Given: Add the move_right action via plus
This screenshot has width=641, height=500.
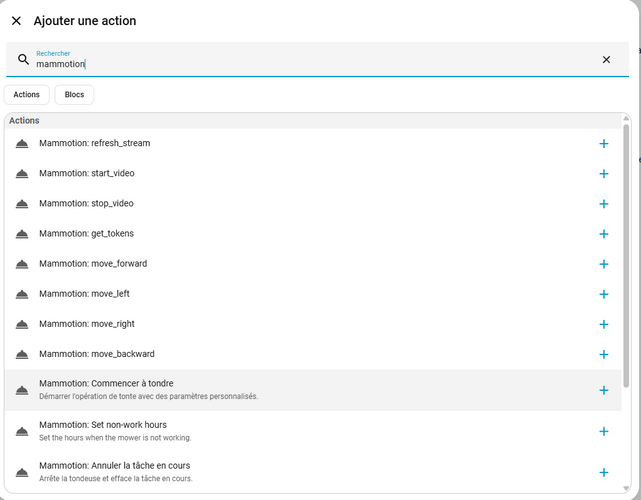Looking at the screenshot, I should point(604,324).
